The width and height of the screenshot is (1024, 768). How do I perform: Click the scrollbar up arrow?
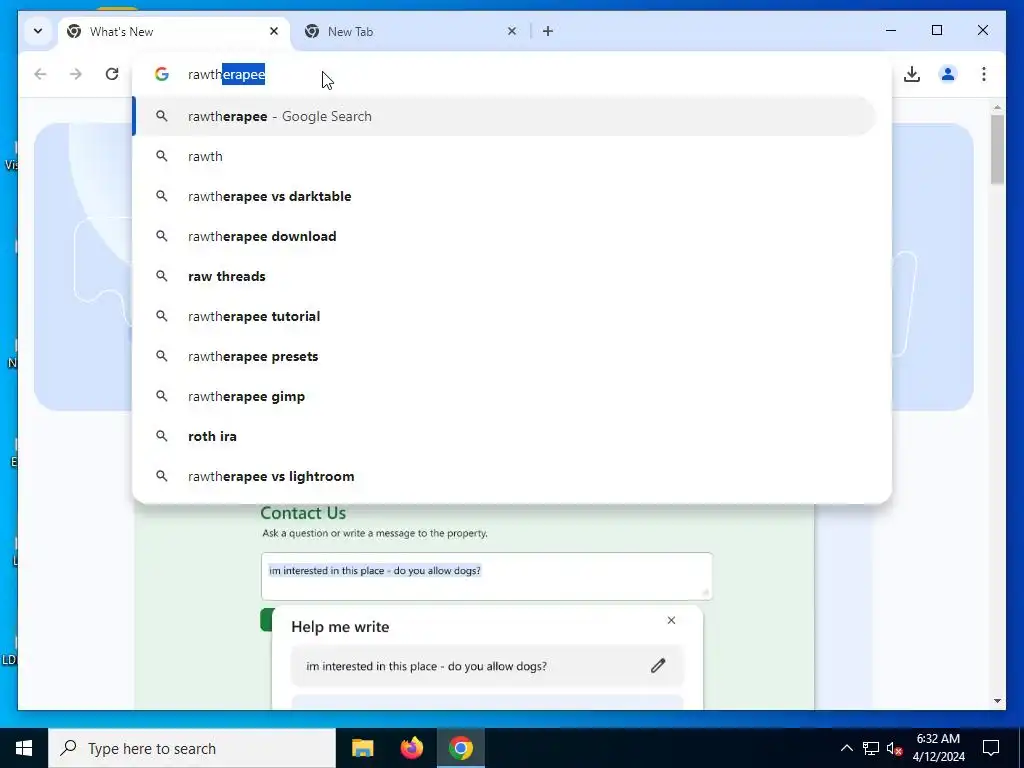pos(997,106)
